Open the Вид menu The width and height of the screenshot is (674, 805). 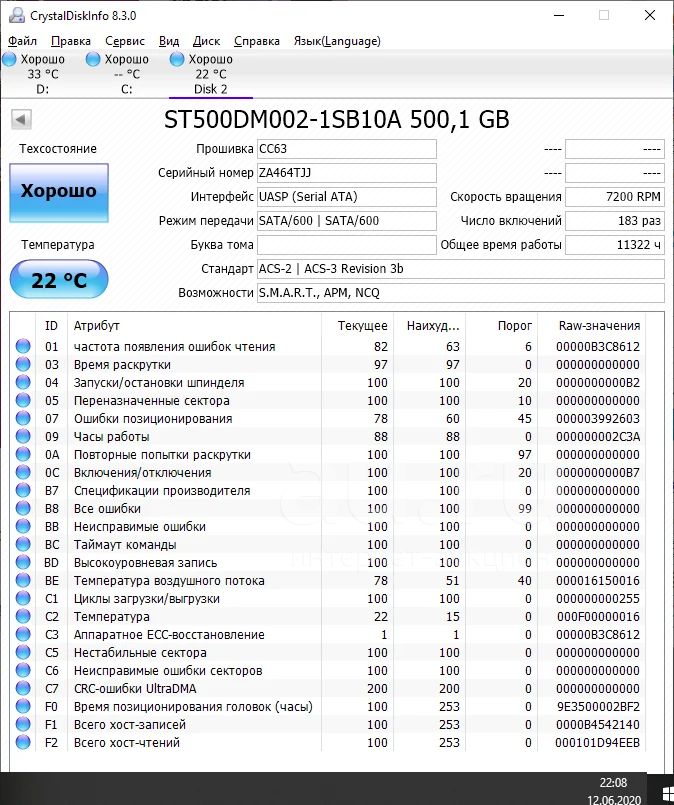169,41
